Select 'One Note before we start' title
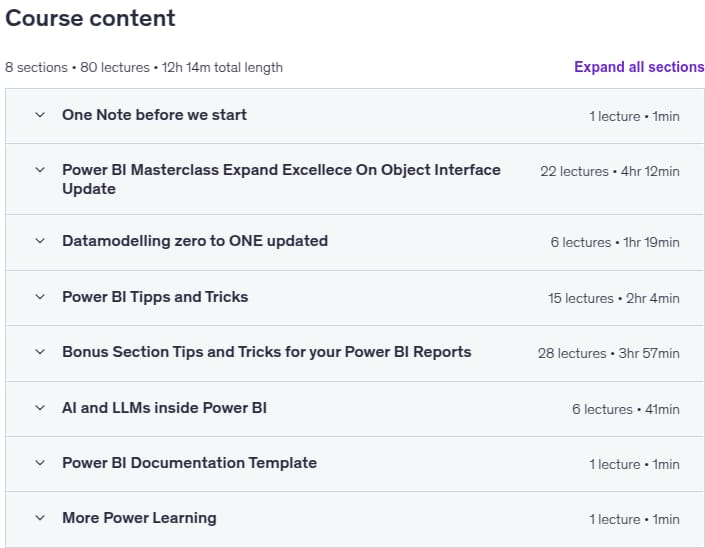This screenshot has height=548, width=705. point(154,115)
